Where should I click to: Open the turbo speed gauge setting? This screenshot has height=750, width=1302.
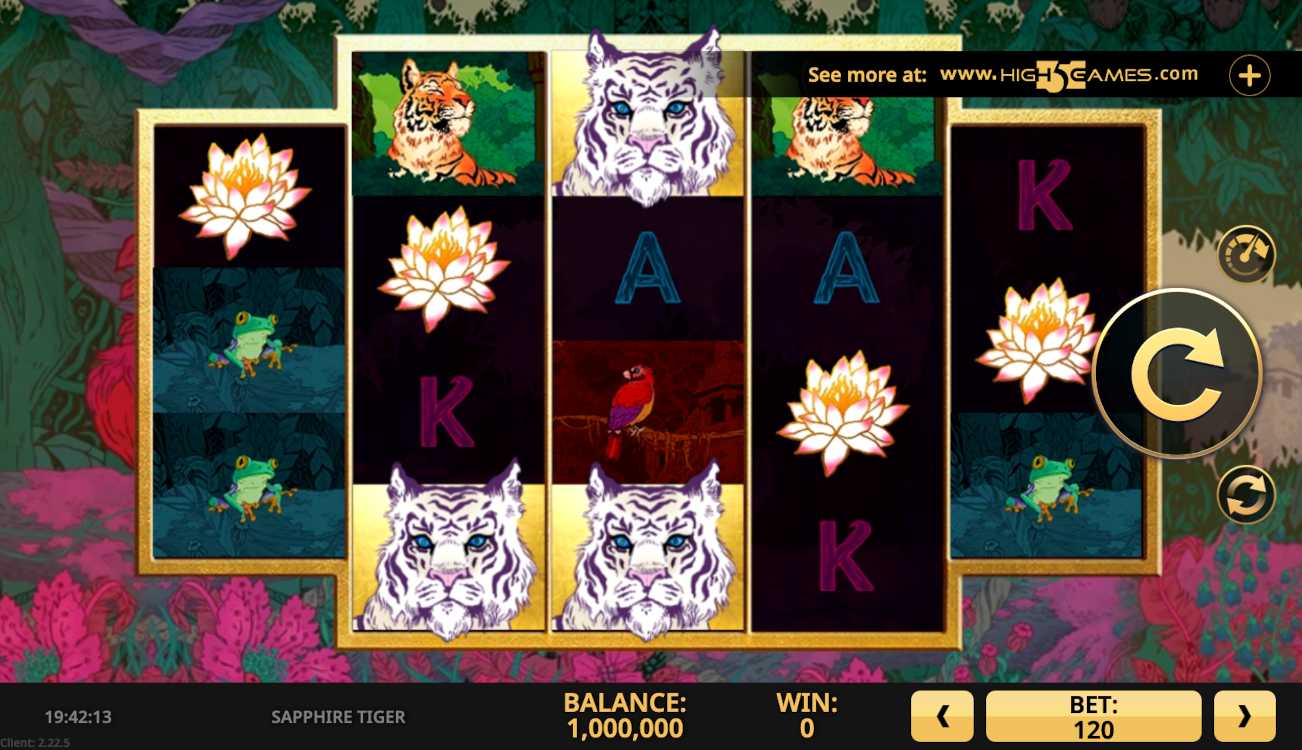click(1246, 255)
